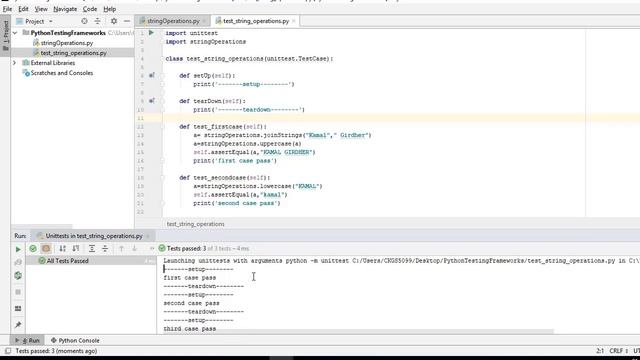Screen dimensions: 640x360
Task: Select test_string_operations.py in project tree
Action: [x=73, y=53]
